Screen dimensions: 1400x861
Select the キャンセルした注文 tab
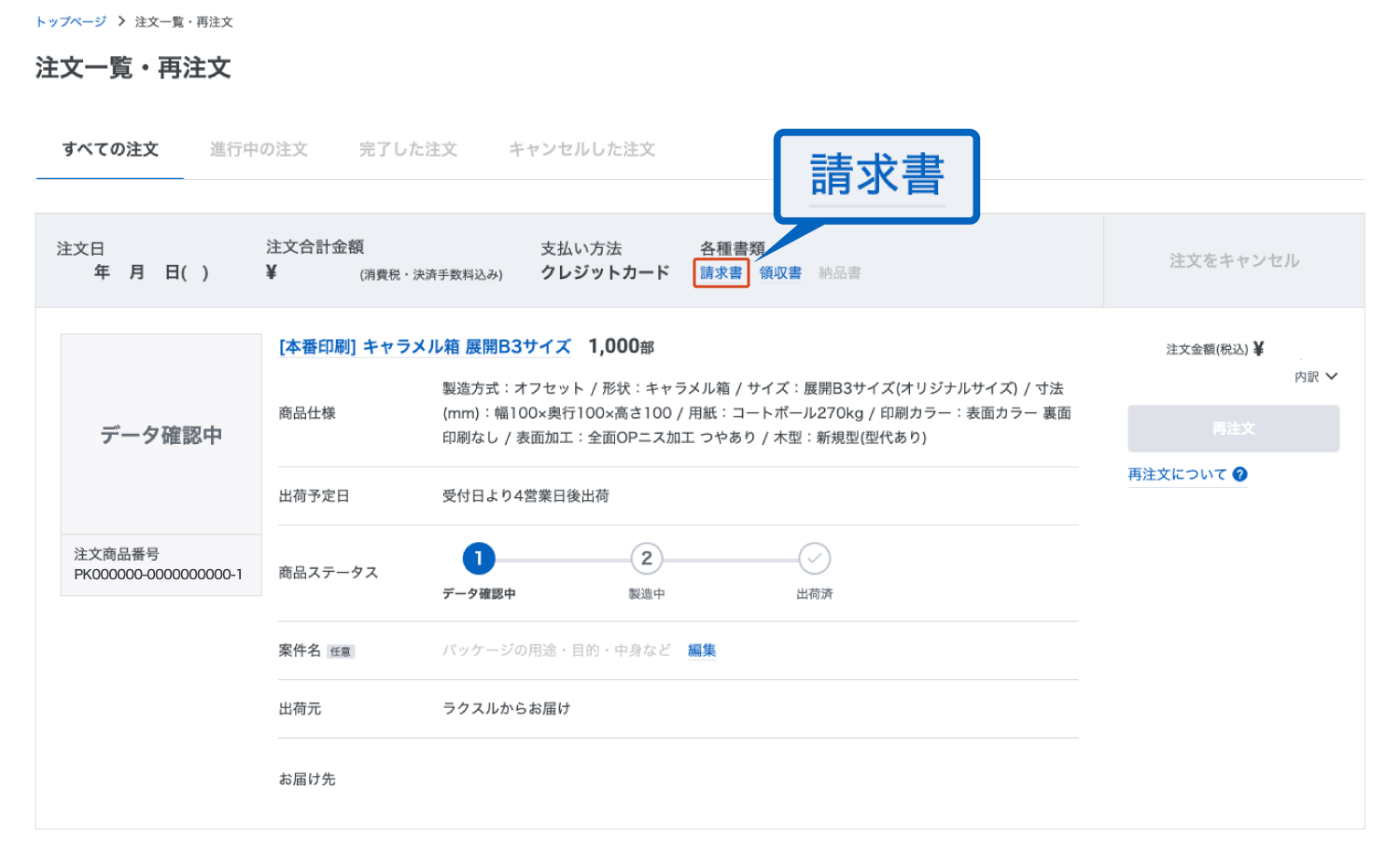point(581,149)
